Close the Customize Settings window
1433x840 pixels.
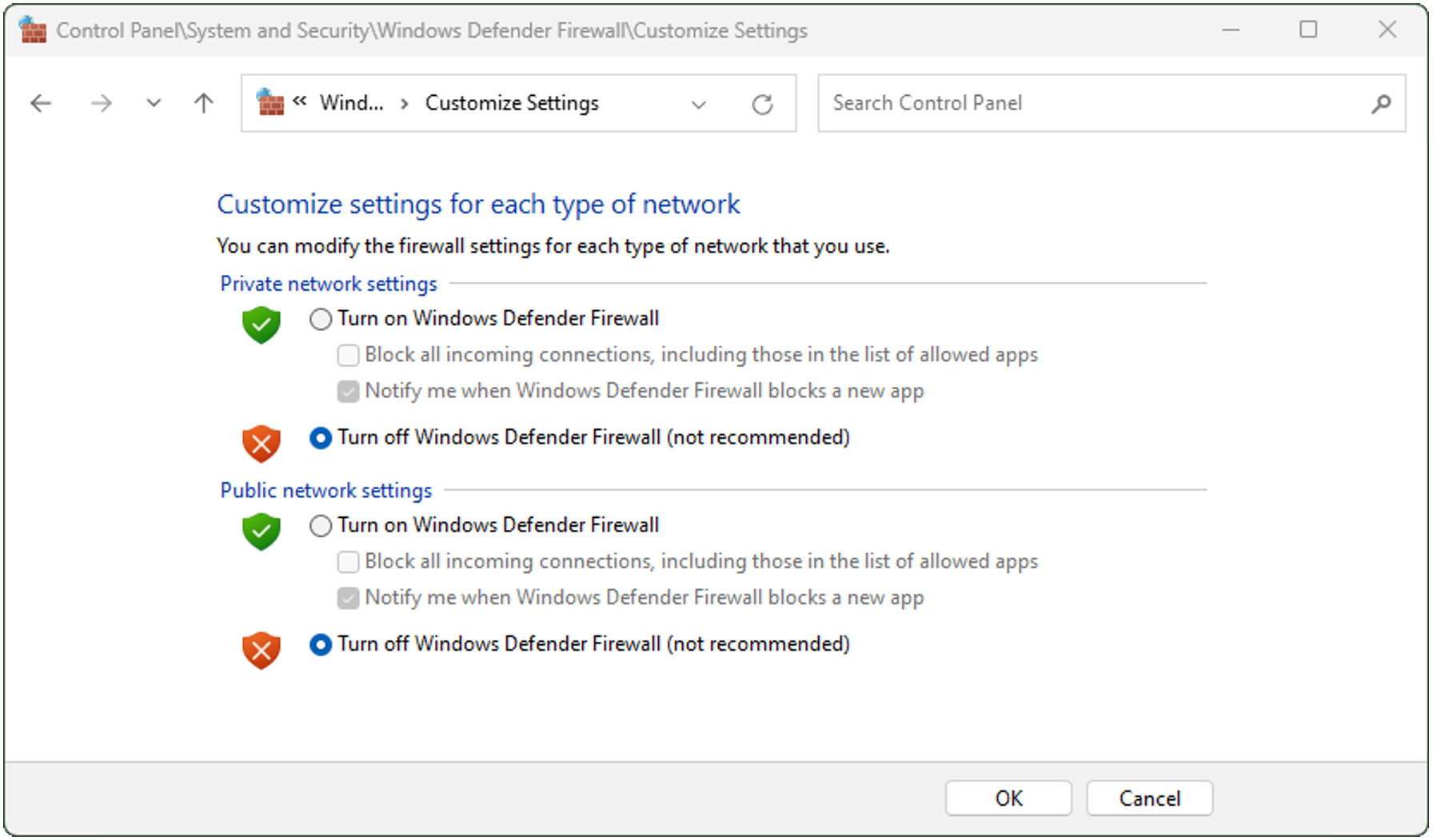coord(1387,30)
